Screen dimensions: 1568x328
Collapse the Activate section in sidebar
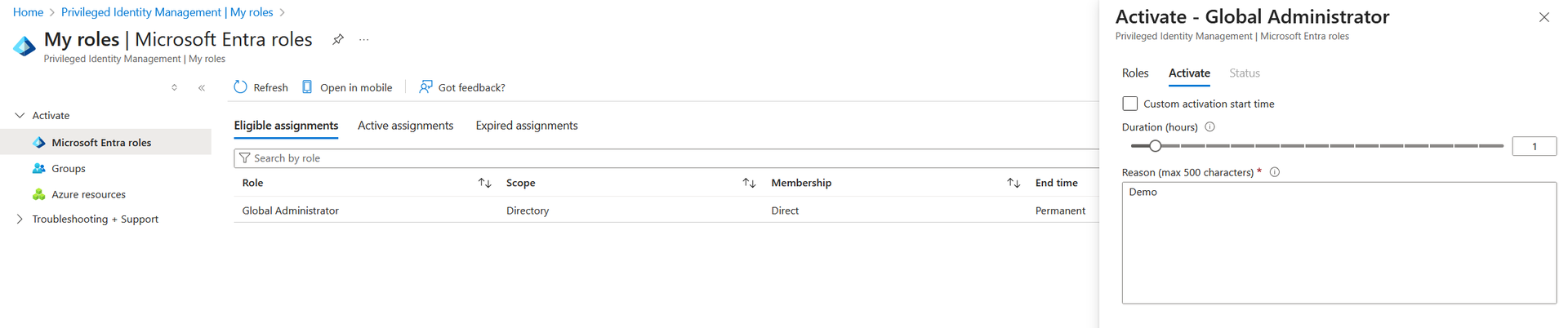20,116
